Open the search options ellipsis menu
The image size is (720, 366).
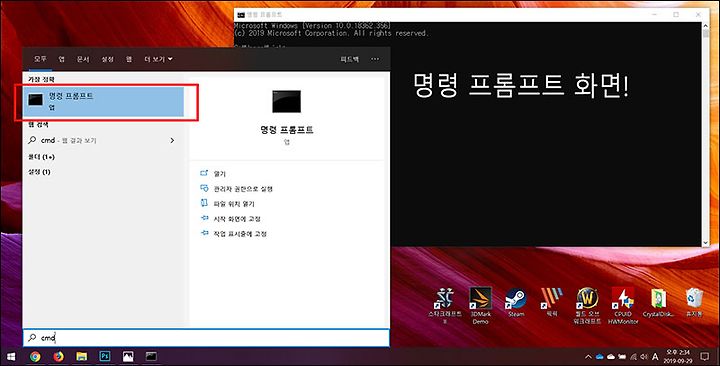point(375,59)
